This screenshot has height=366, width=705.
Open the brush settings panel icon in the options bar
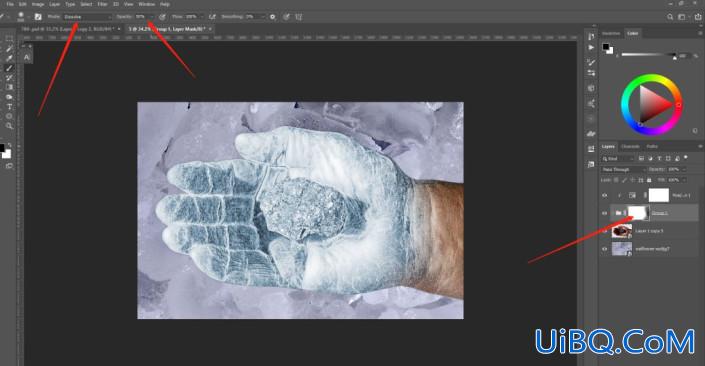38,17
